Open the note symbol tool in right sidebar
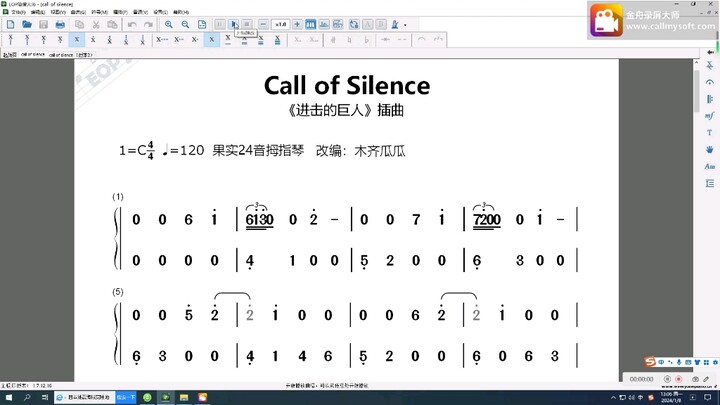 pyautogui.click(x=710, y=66)
